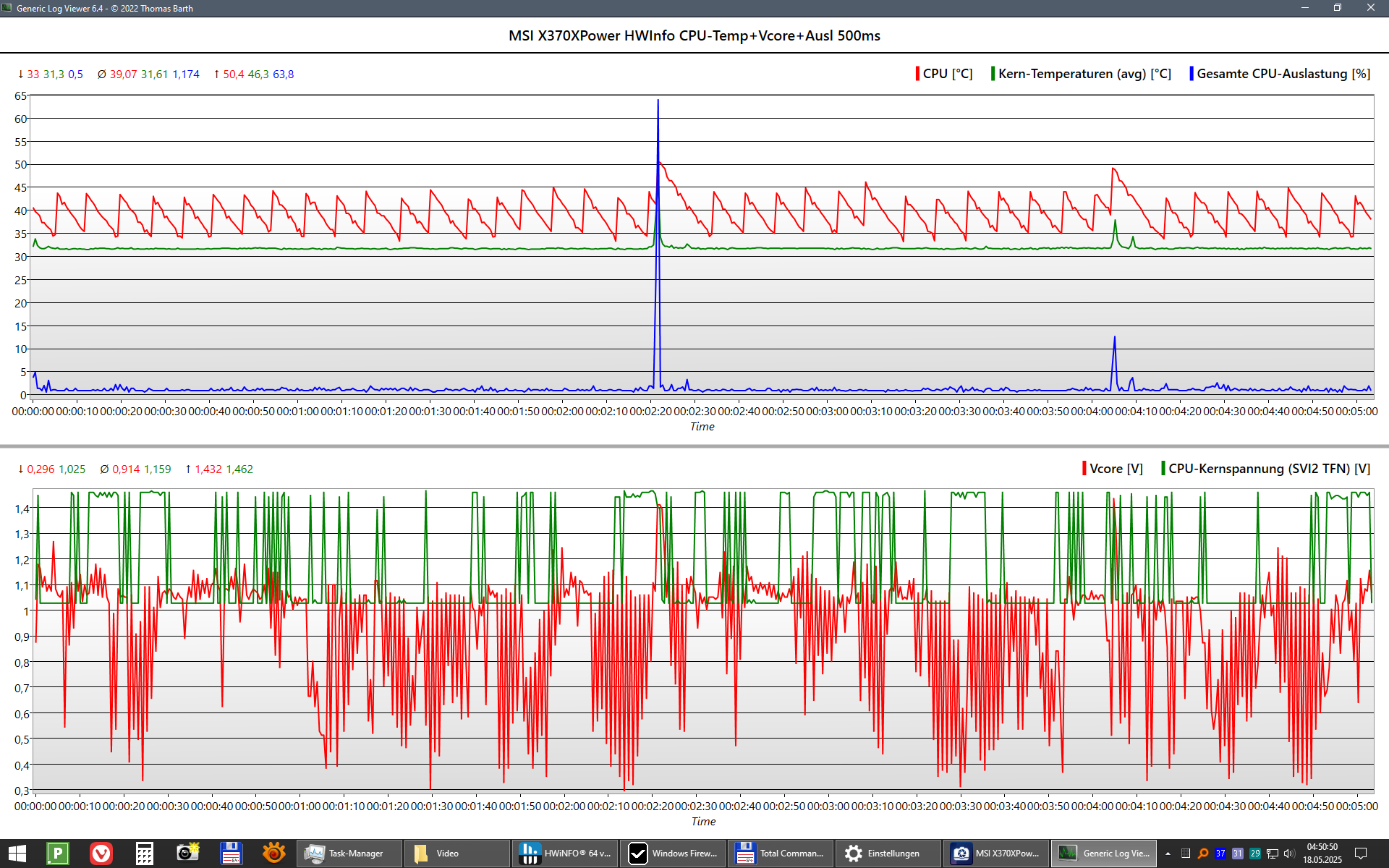1389x868 pixels.
Task: Open the network tray icon
Action: tap(1273, 854)
